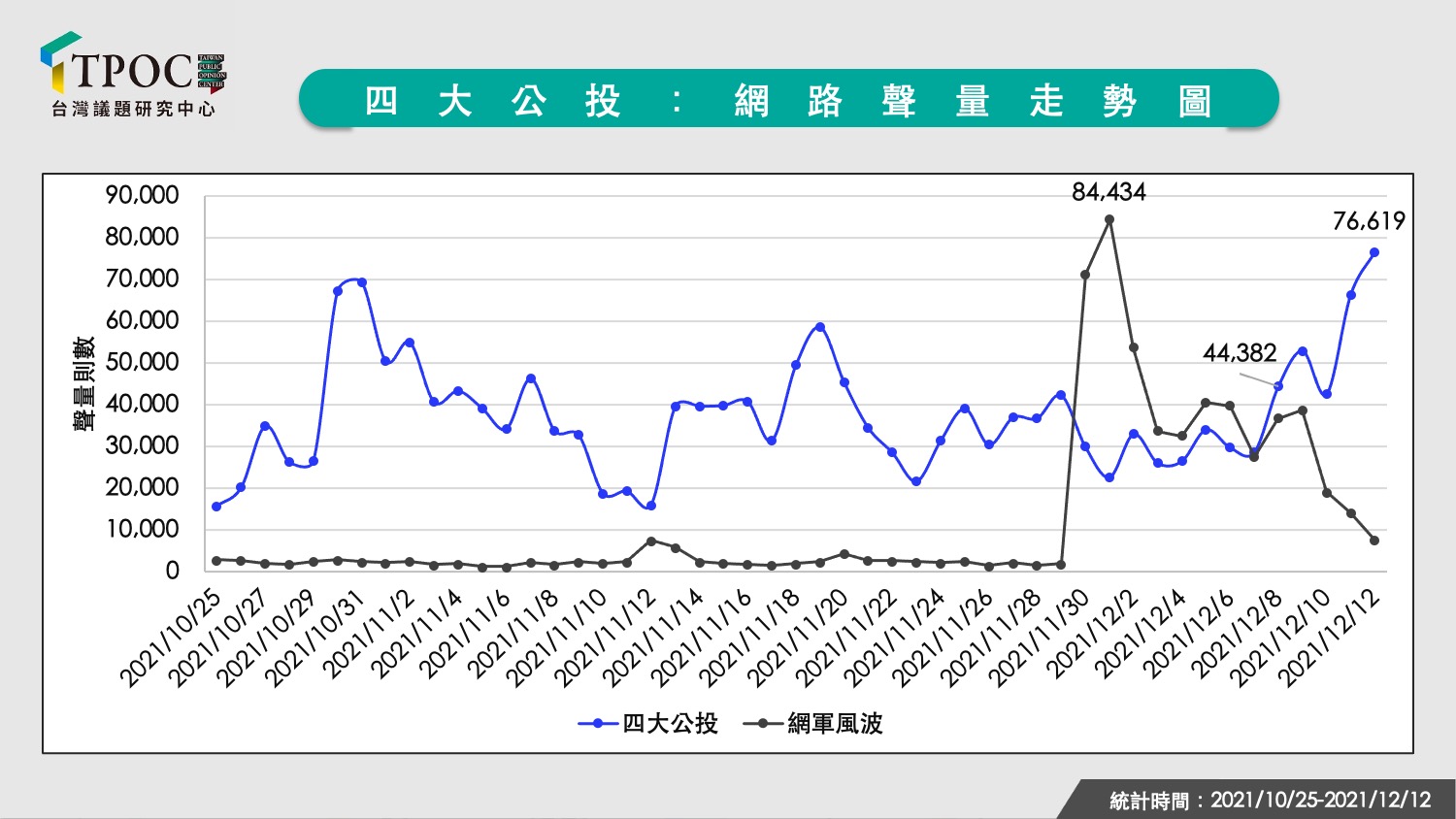Click the 統計時間 date range footer
The image size is (1456, 819).
click(1271, 800)
